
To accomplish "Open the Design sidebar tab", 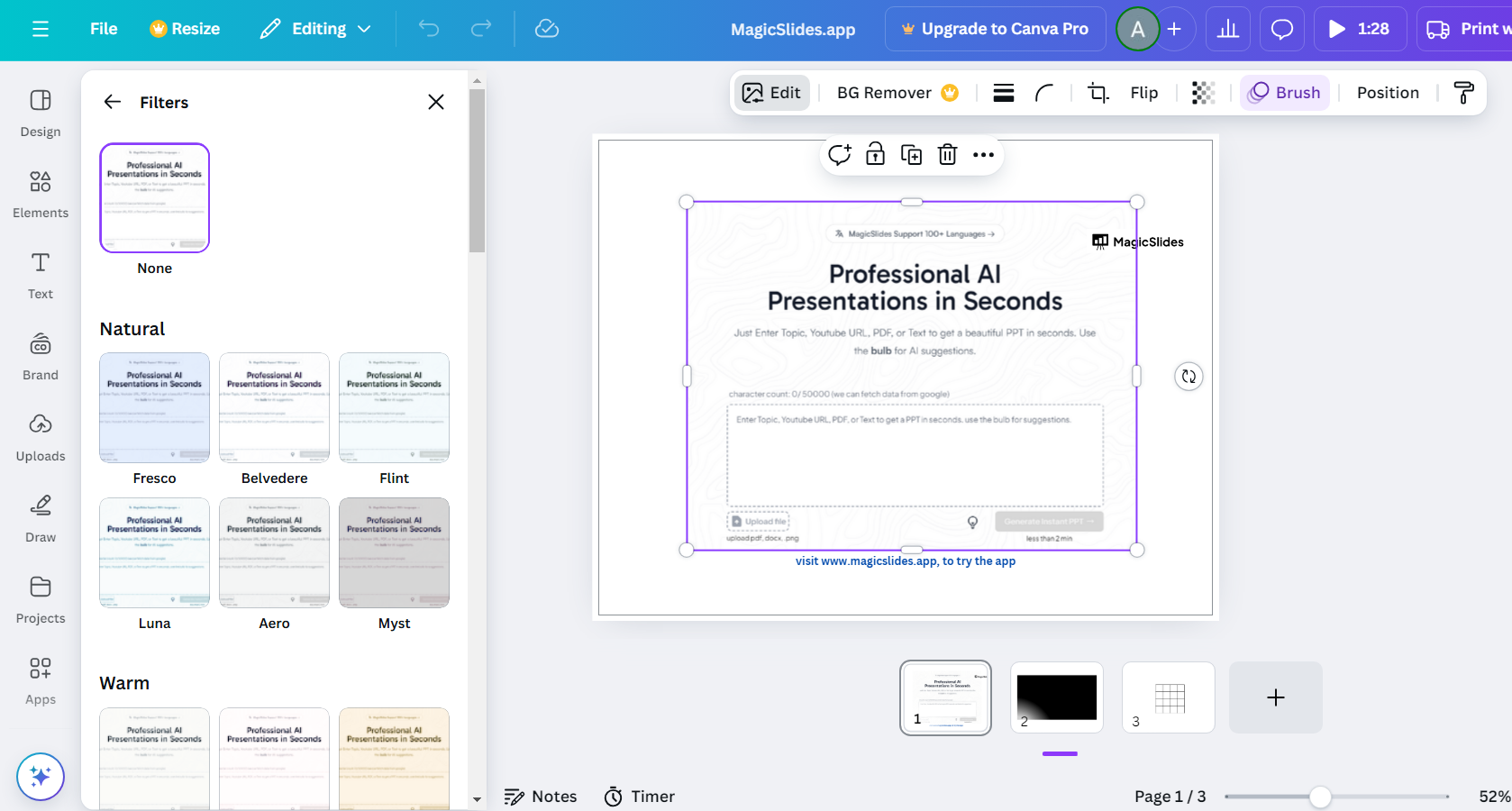I will point(41,113).
